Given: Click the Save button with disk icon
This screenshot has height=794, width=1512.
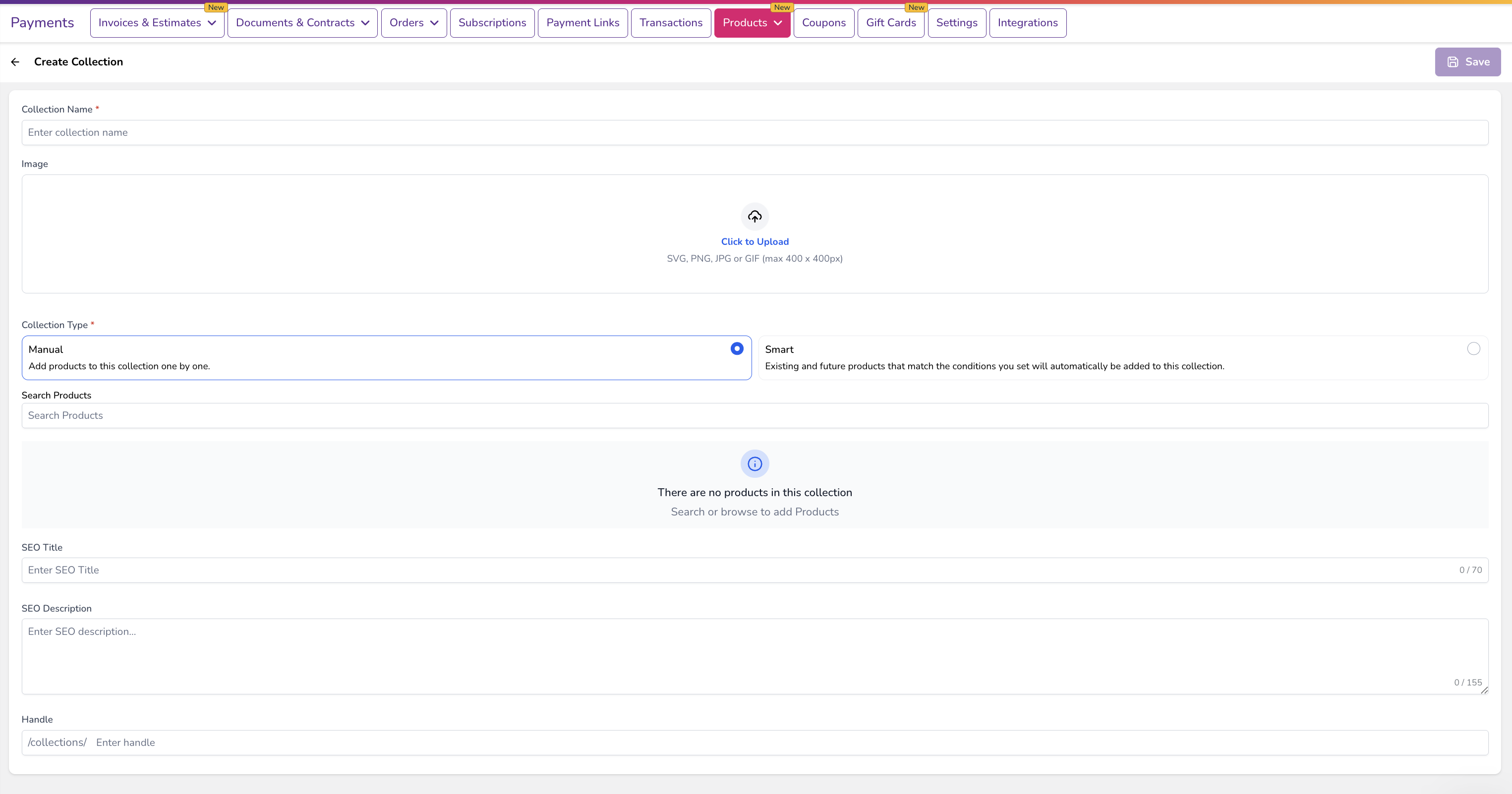Looking at the screenshot, I should (1467, 61).
